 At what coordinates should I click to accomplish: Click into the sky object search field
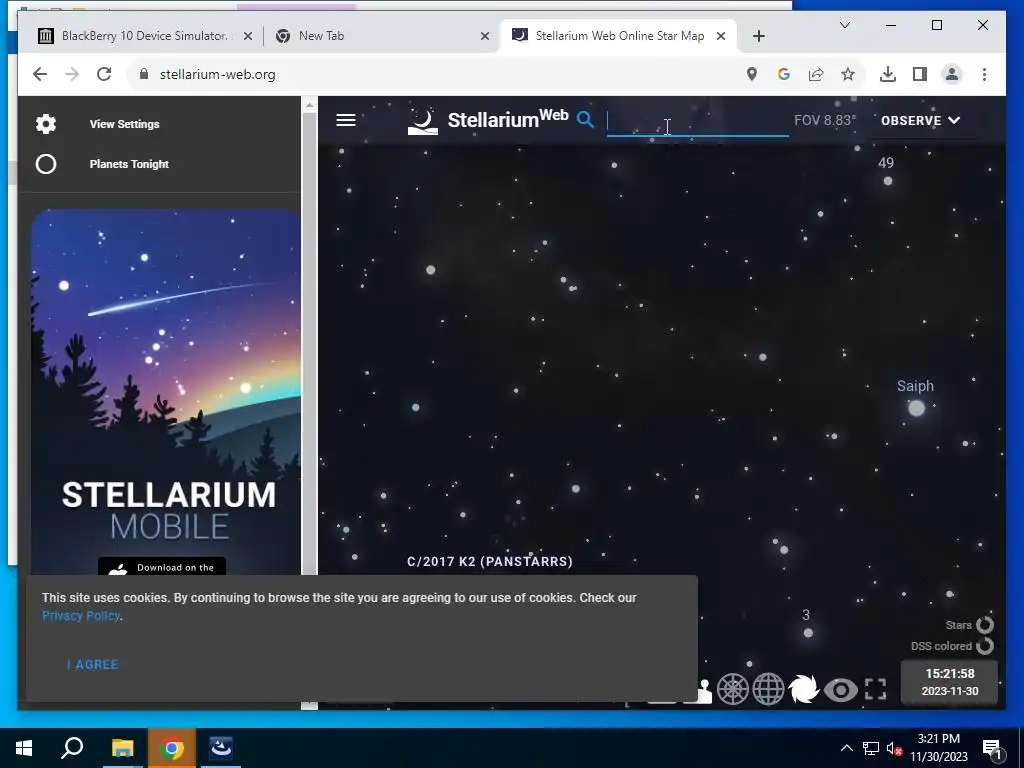click(697, 121)
